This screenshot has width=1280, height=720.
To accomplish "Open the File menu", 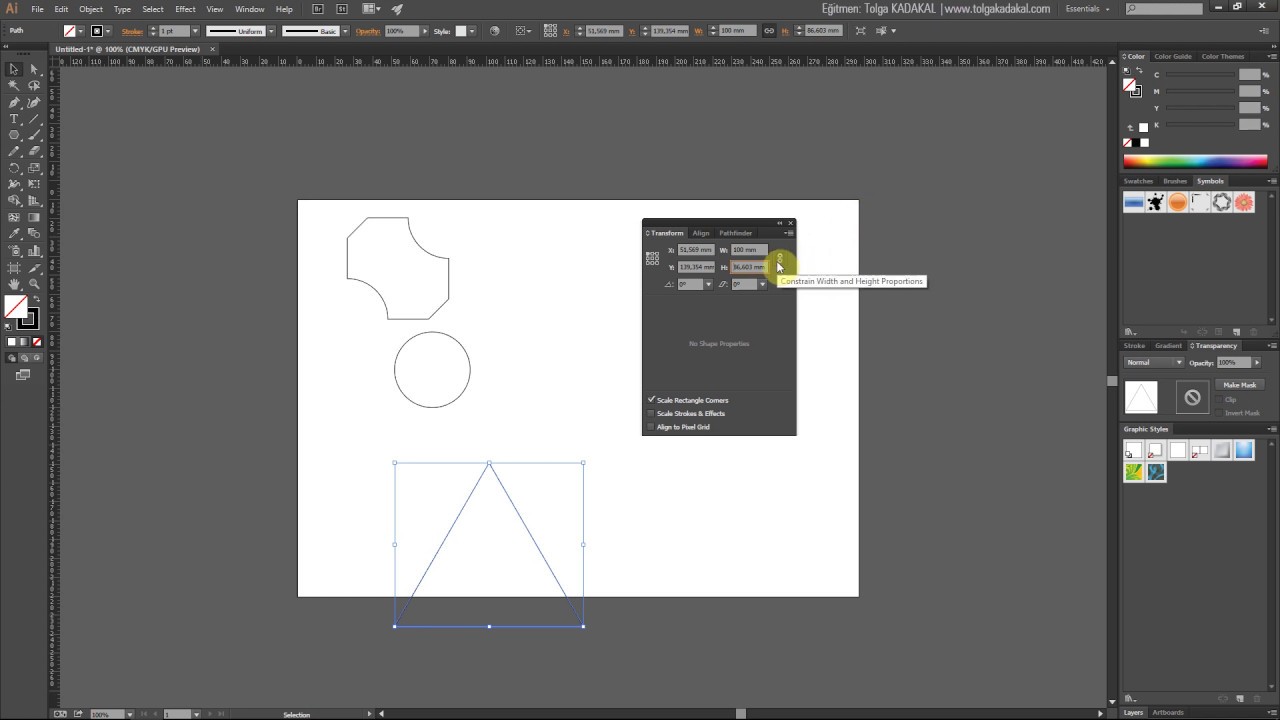I will point(37,9).
